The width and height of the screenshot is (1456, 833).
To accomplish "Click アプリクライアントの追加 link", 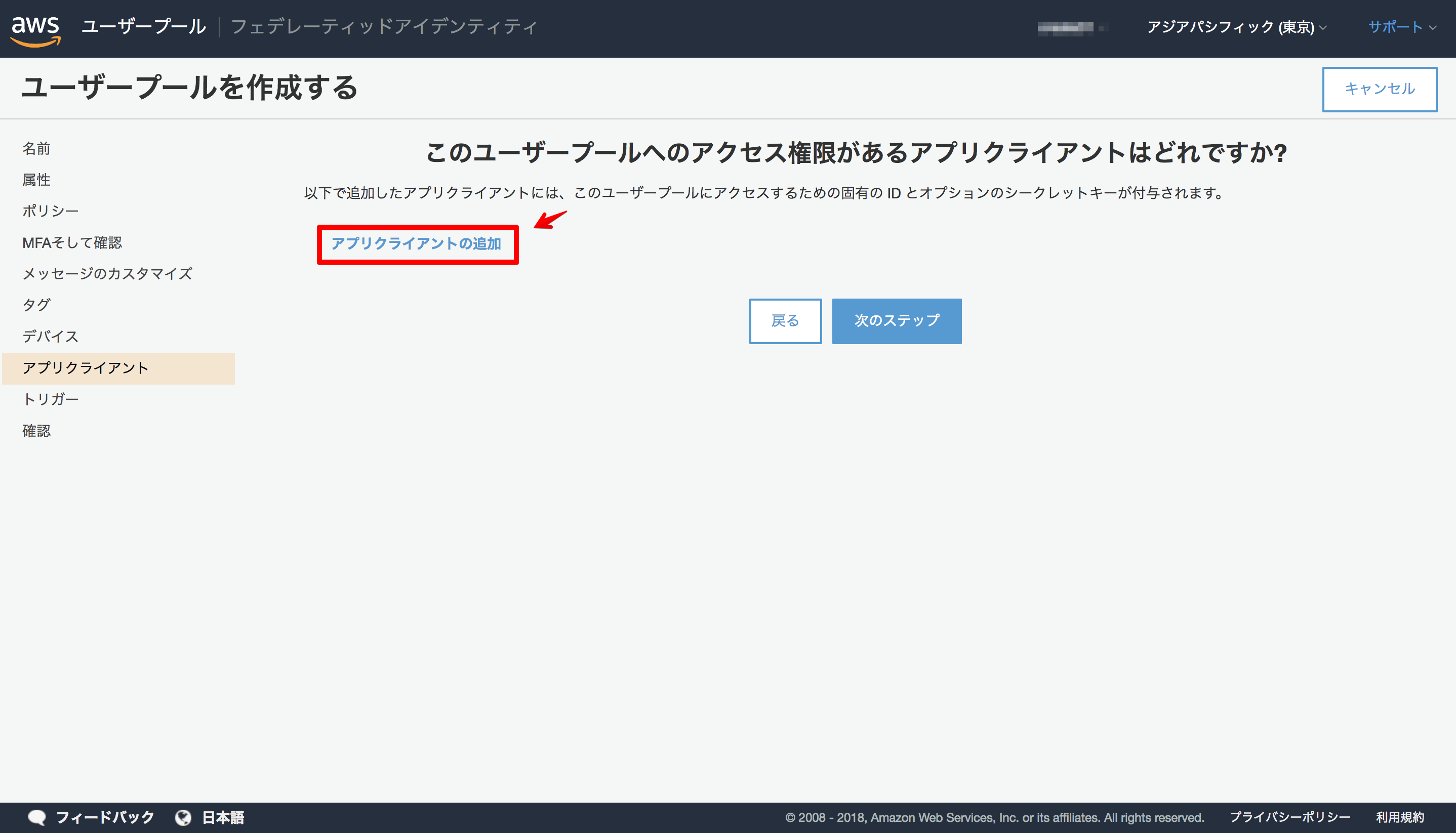I will [416, 244].
